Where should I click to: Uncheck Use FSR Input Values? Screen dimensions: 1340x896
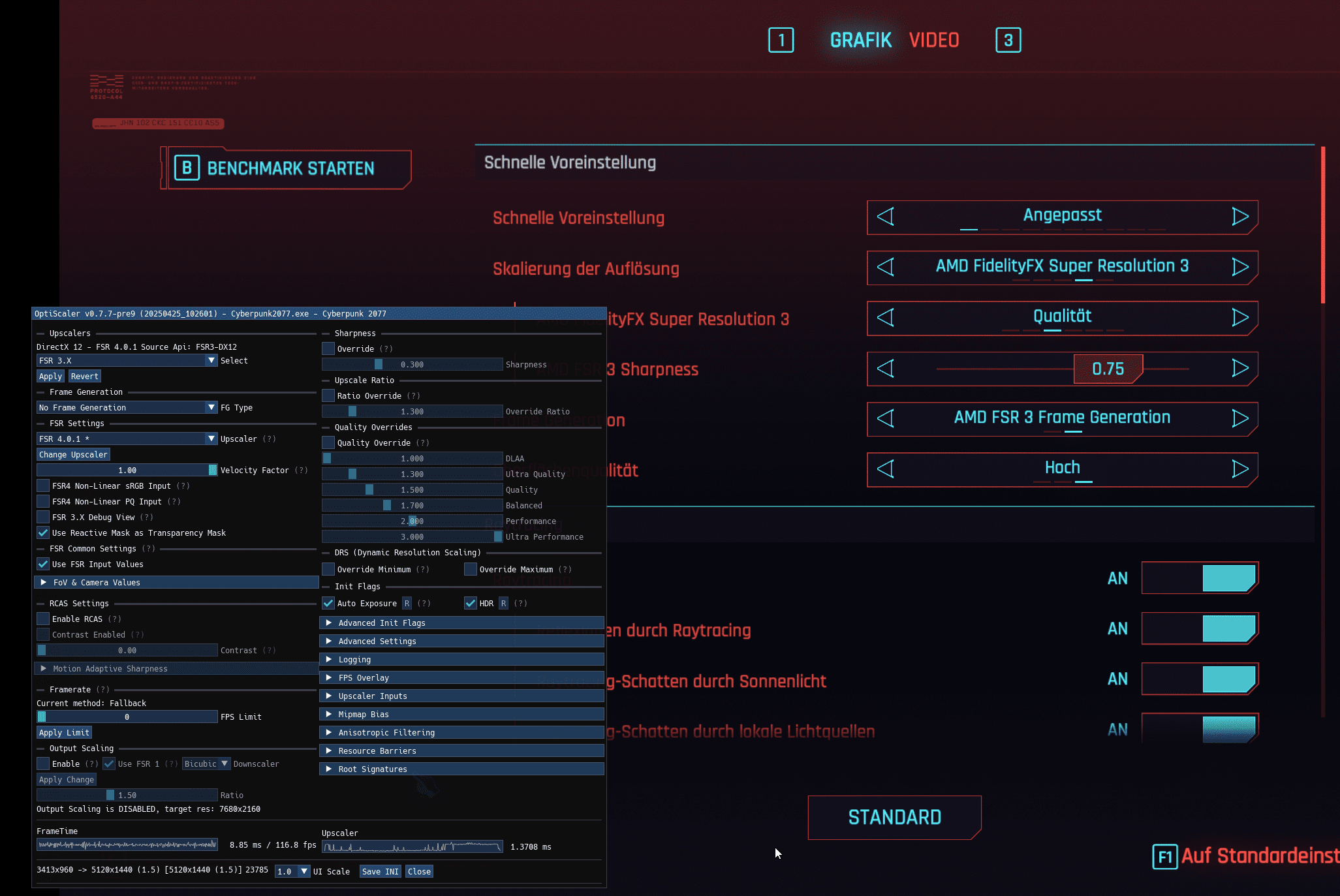[x=43, y=564]
